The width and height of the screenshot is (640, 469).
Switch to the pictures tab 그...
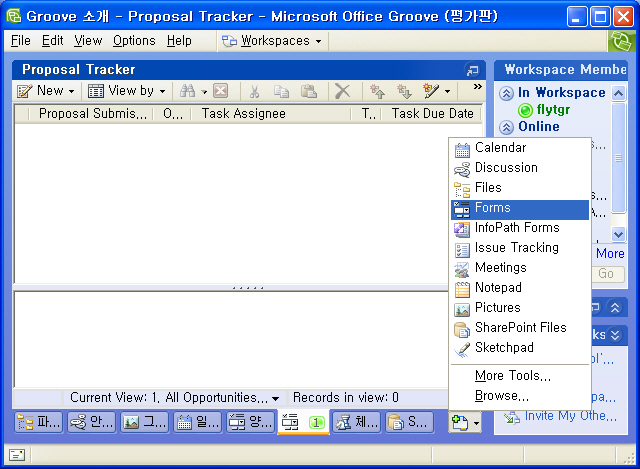[x=144, y=422]
